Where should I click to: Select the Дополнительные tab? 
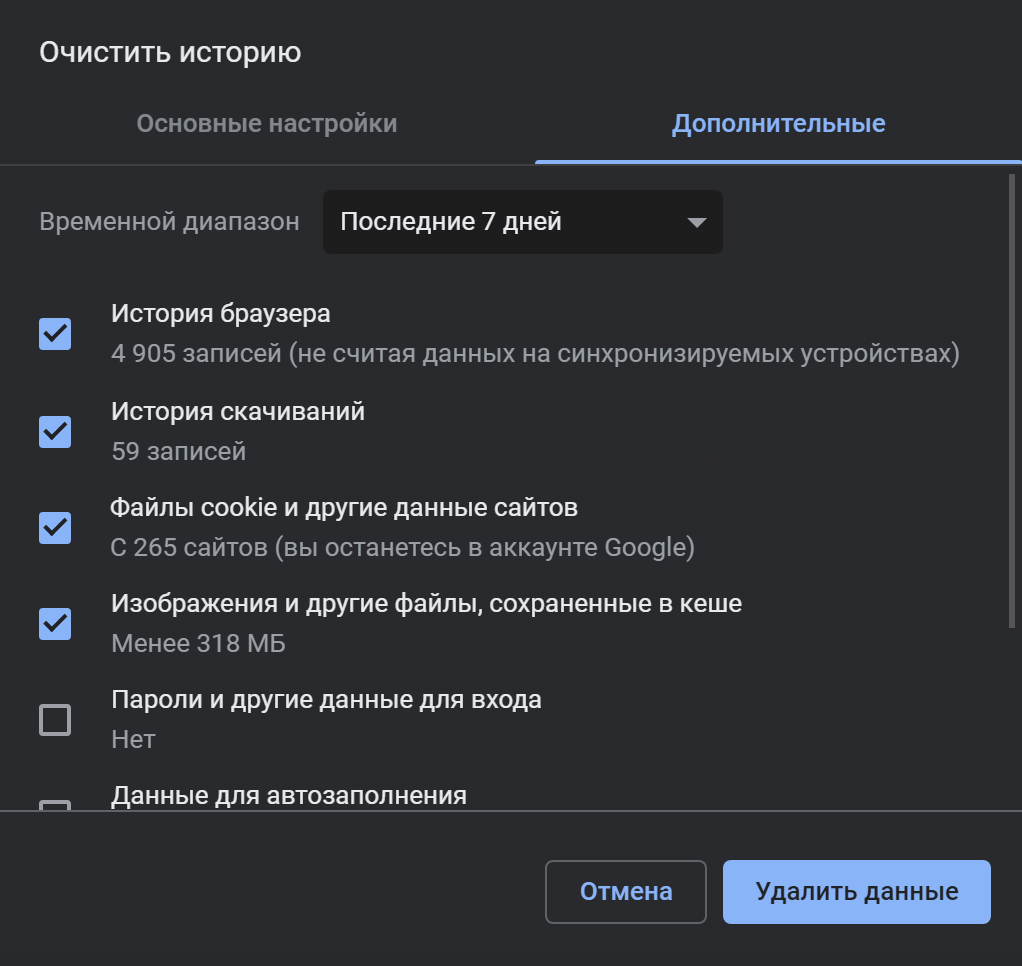tap(778, 124)
